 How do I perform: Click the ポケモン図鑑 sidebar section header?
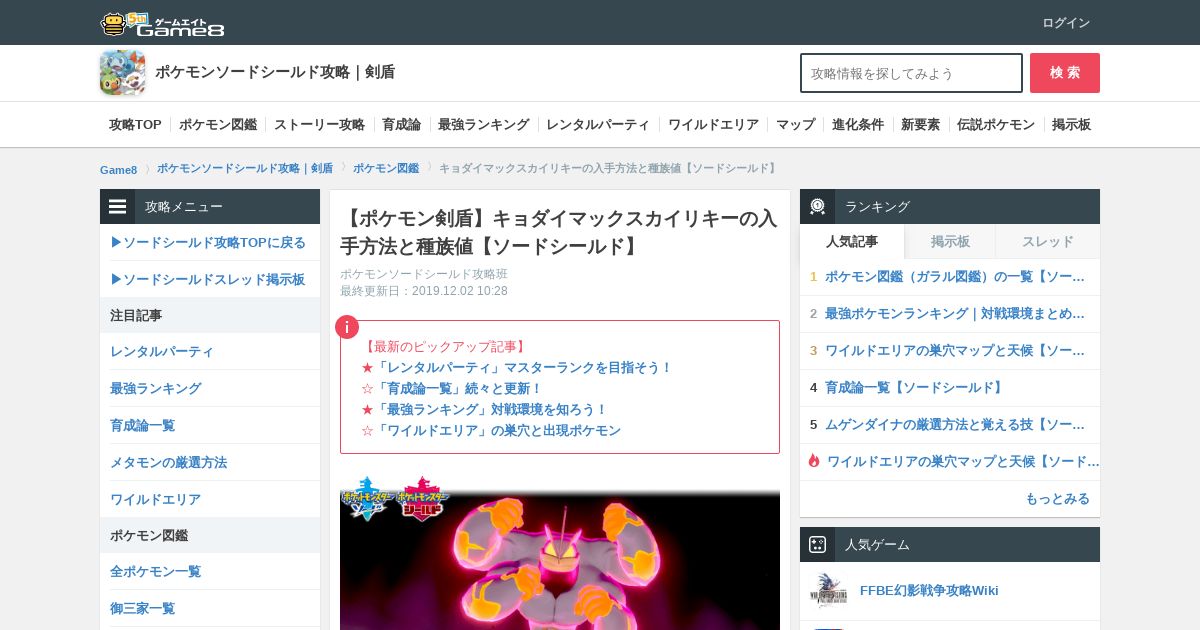tap(210, 535)
